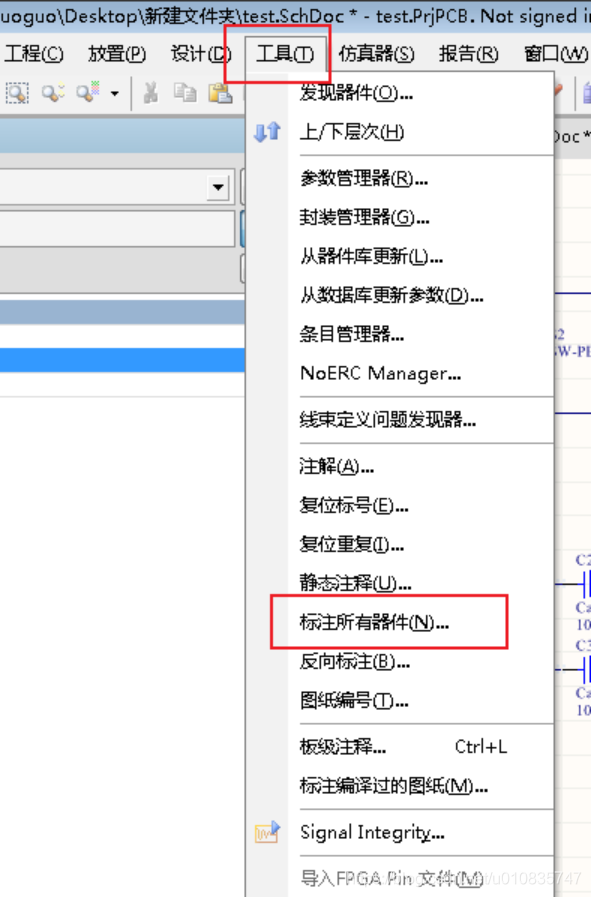
Task: Open the 放置(P) menu
Action: (x=117, y=54)
